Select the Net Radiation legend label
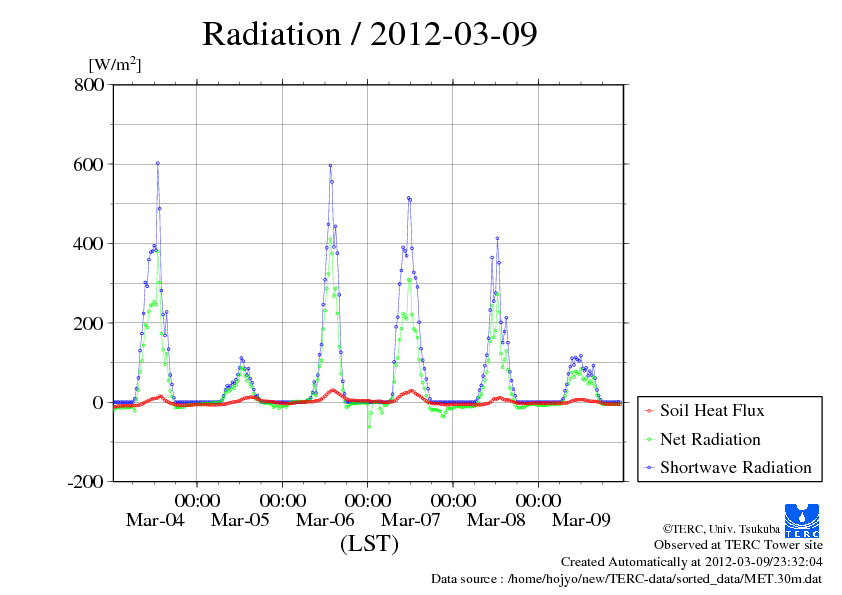 pyautogui.click(x=709, y=439)
